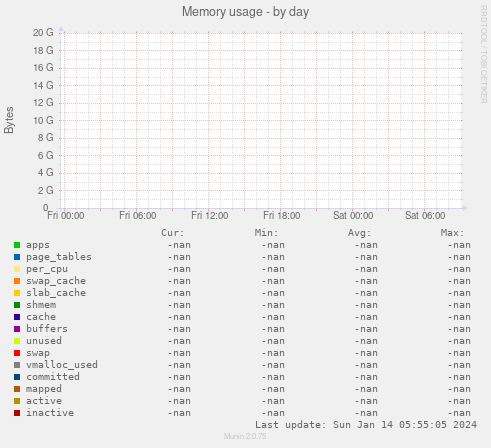The image size is (491, 448).
Task: Click the '10 G' y-axis value
Action: click(43, 120)
